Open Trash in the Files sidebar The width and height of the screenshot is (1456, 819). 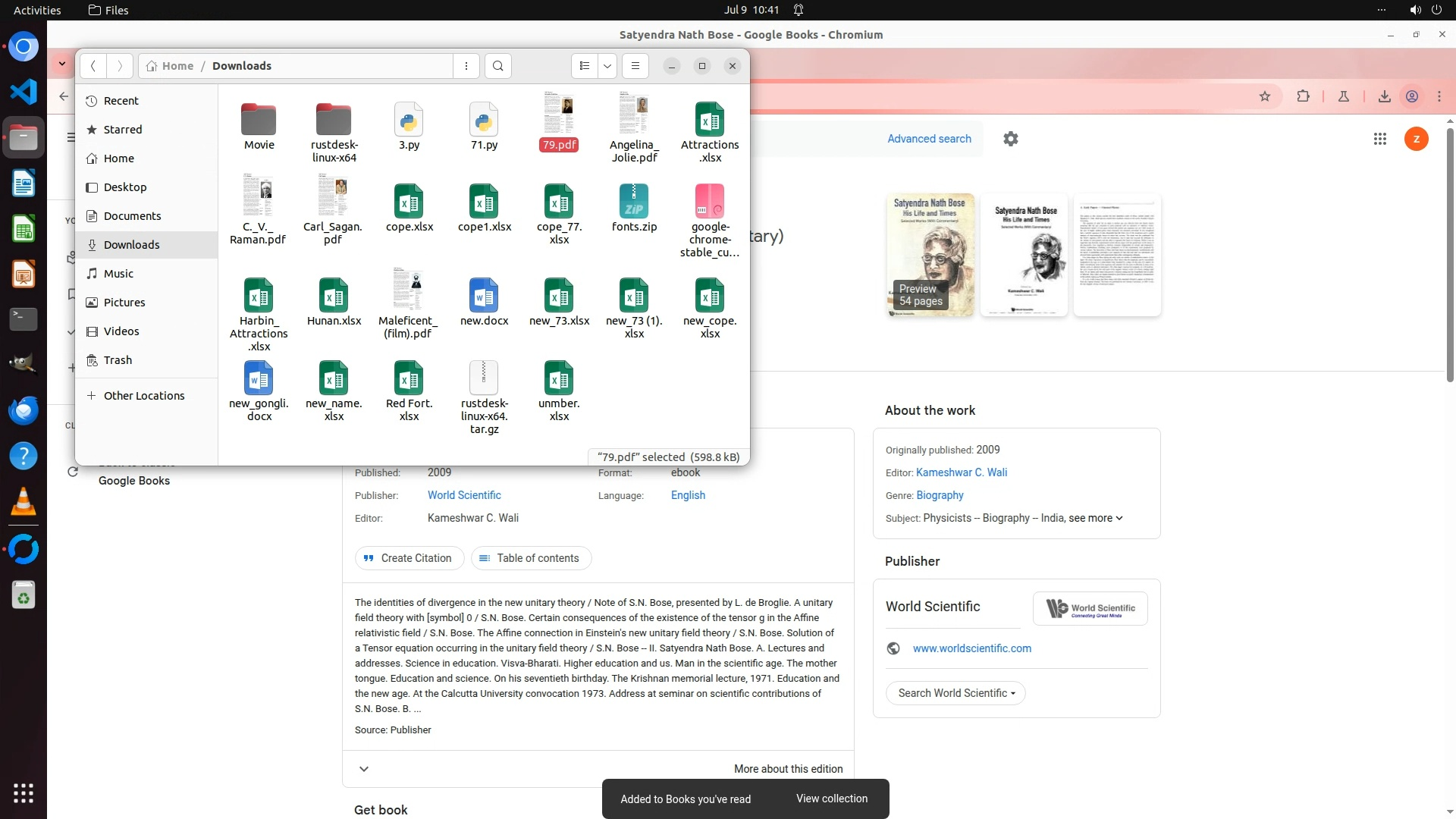click(x=118, y=360)
